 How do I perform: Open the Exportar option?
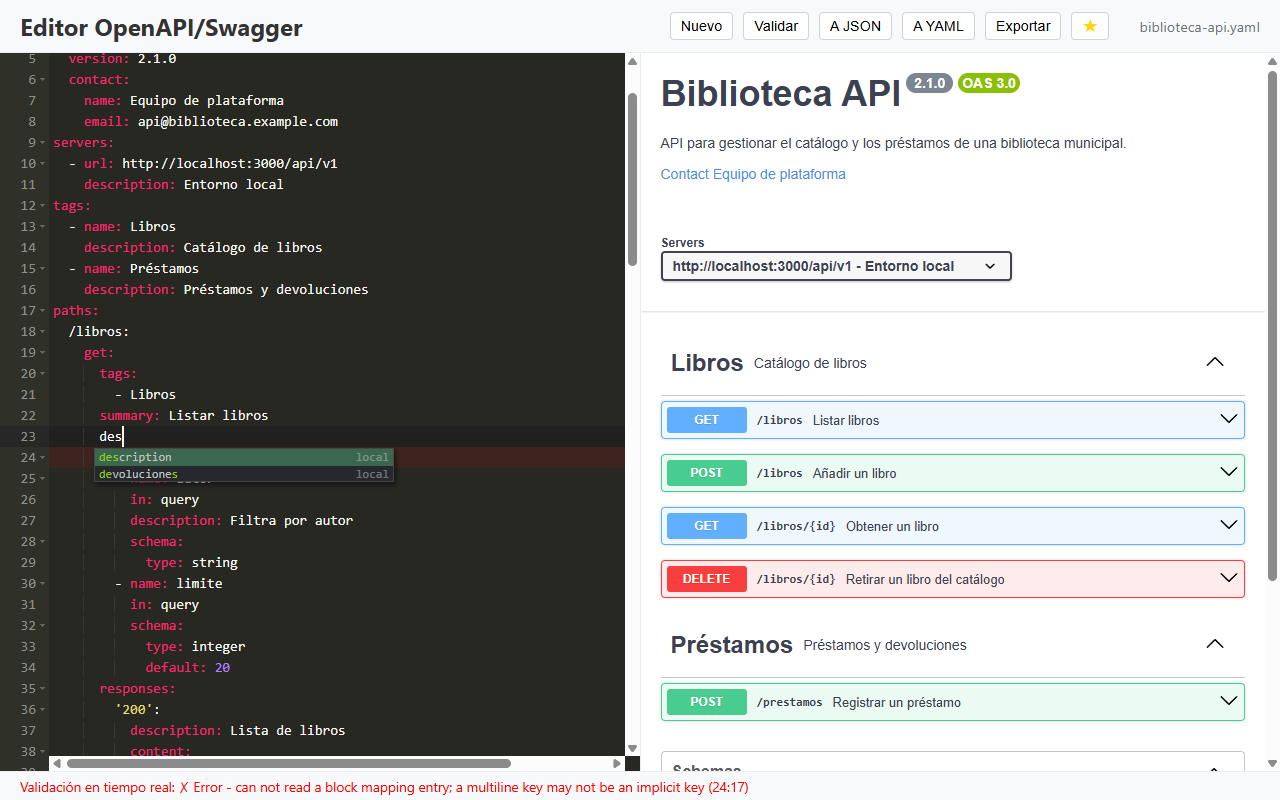1023,26
